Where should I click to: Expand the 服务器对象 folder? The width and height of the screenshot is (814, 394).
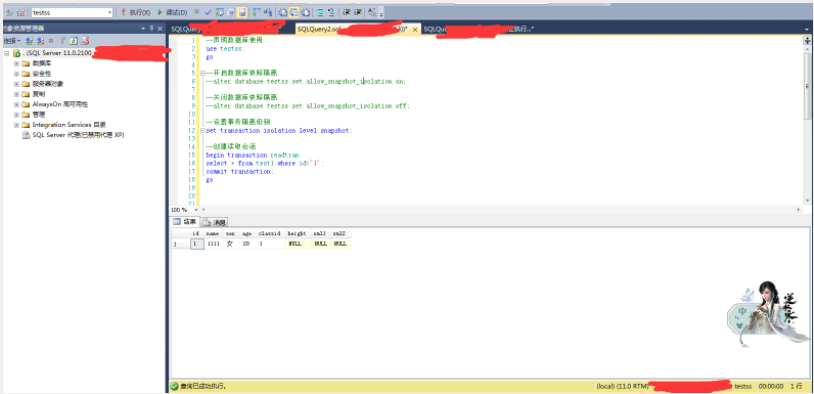click(17, 84)
